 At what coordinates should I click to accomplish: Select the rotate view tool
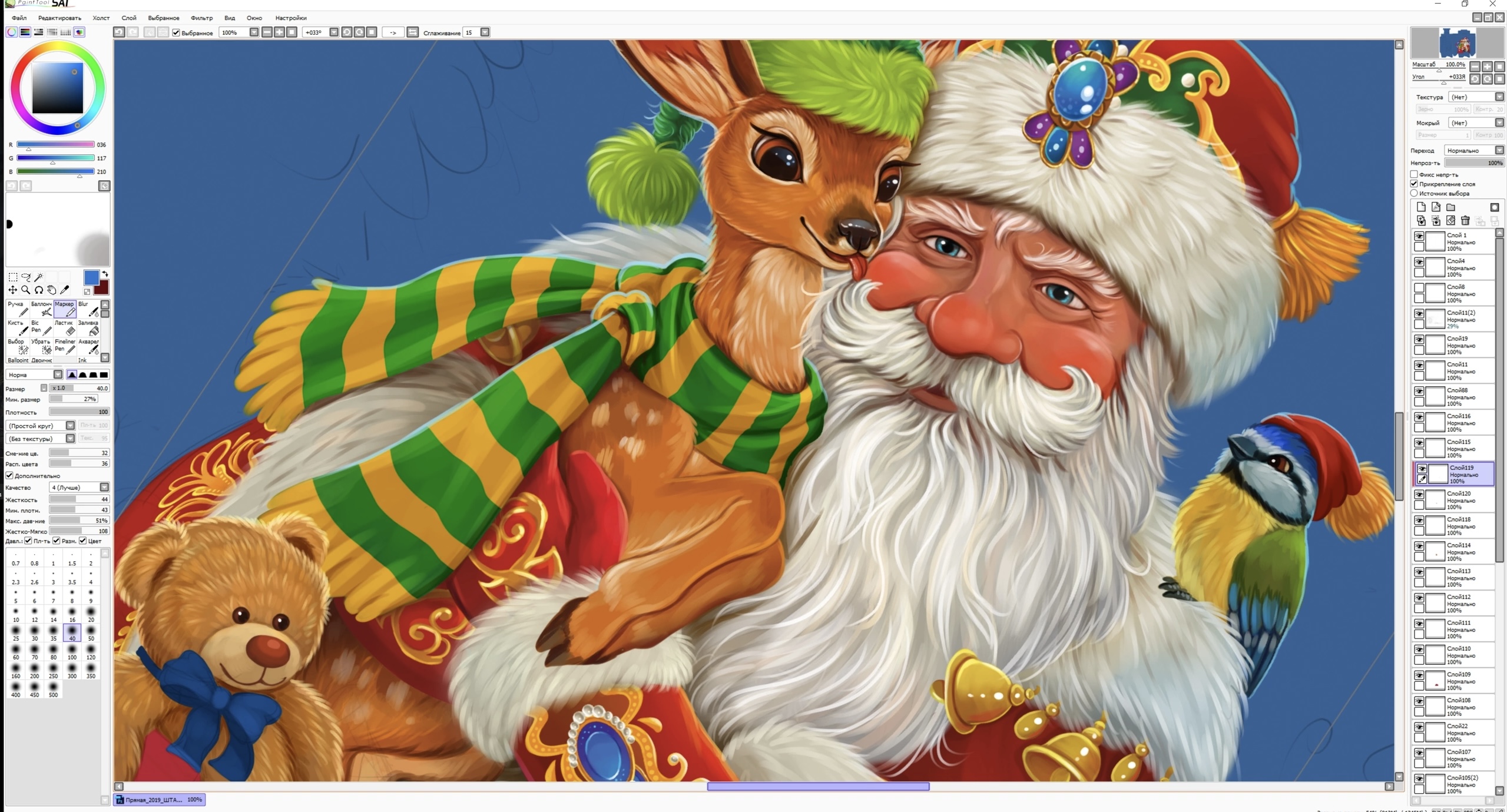click(x=39, y=290)
